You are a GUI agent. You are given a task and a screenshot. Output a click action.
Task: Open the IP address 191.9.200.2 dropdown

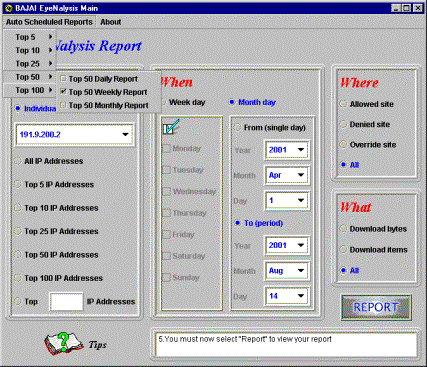point(125,135)
